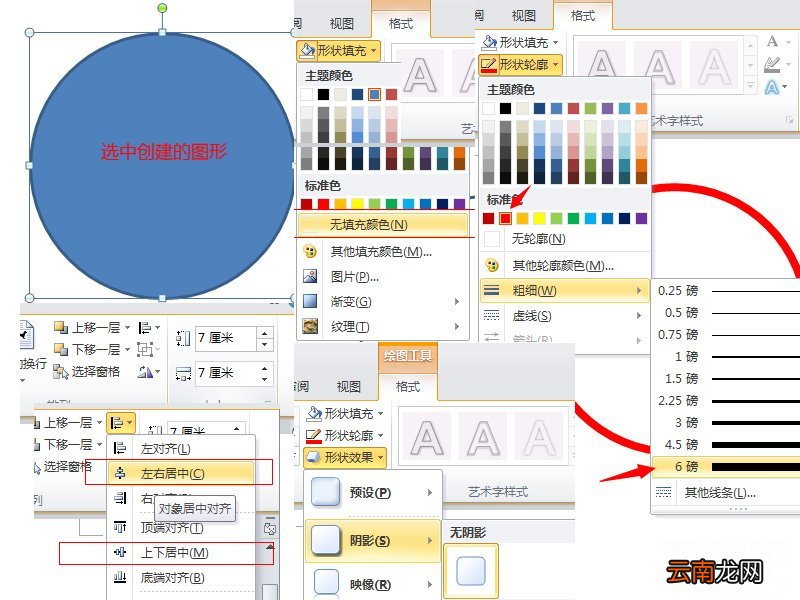Select the 2.25 磅 line weight
The height and width of the screenshot is (600, 800).
coord(727,401)
